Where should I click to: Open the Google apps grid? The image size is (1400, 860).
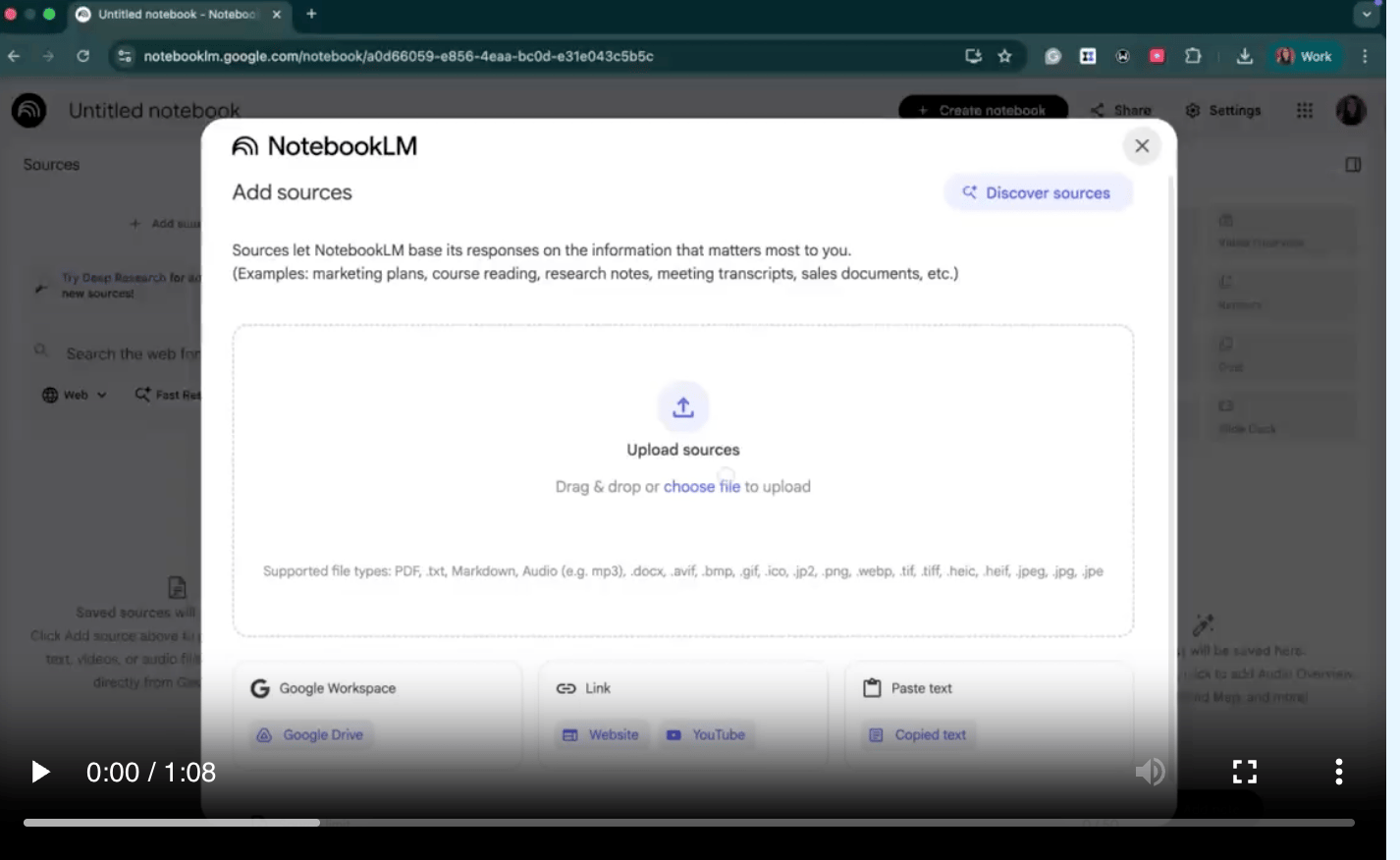[x=1305, y=110]
